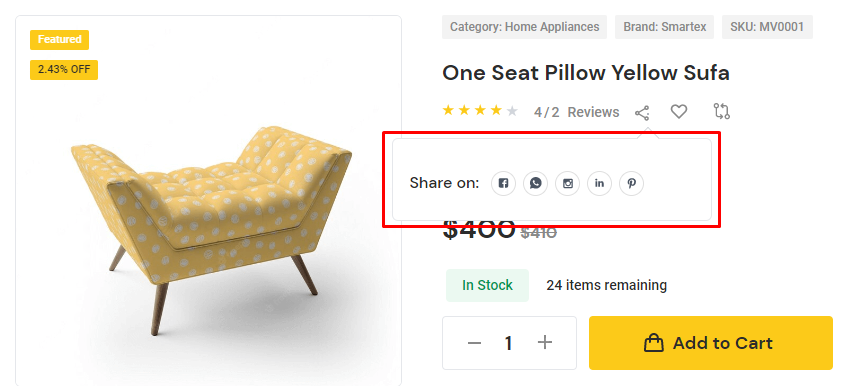Screen dimensions: 847x386
Task: Add product to wishlist with heart icon
Action: point(678,112)
